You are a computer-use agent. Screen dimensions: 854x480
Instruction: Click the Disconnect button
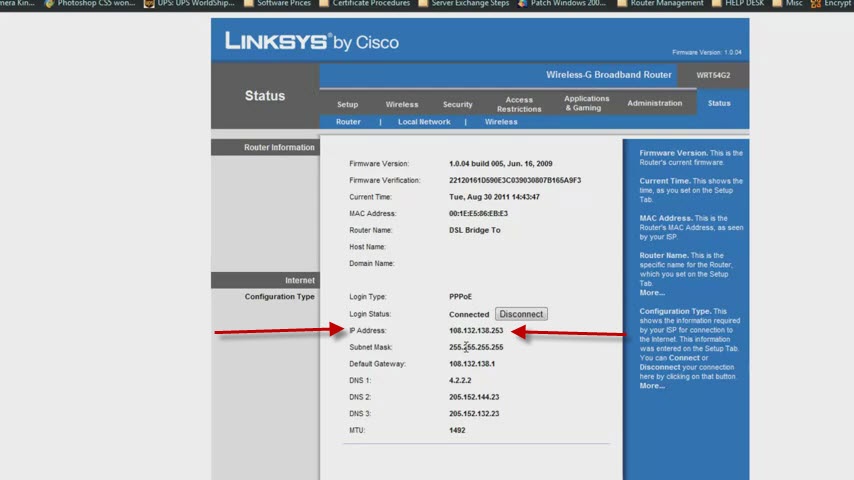coord(521,314)
